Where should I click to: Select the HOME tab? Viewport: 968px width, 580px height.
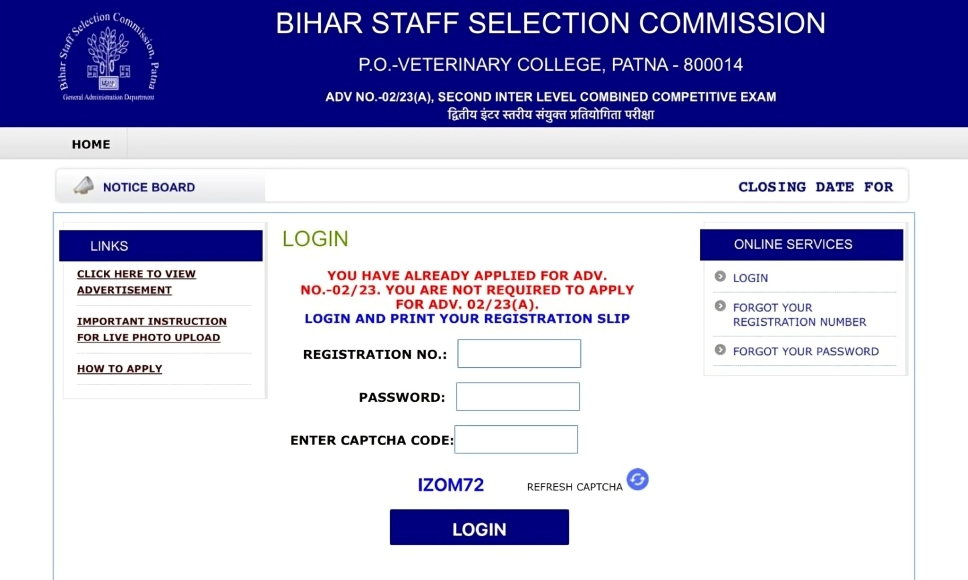[90, 144]
